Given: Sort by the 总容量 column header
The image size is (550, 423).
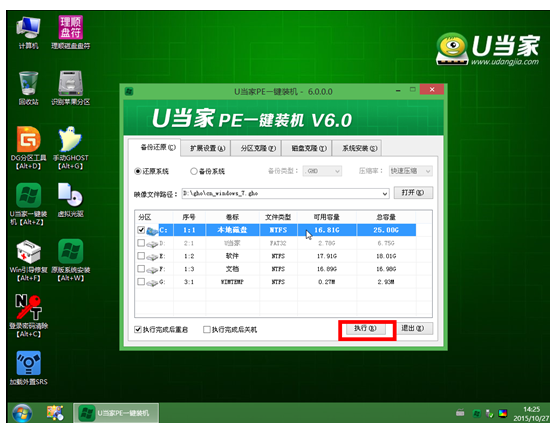Looking at the screenshot, I should [x=386, y=217].
